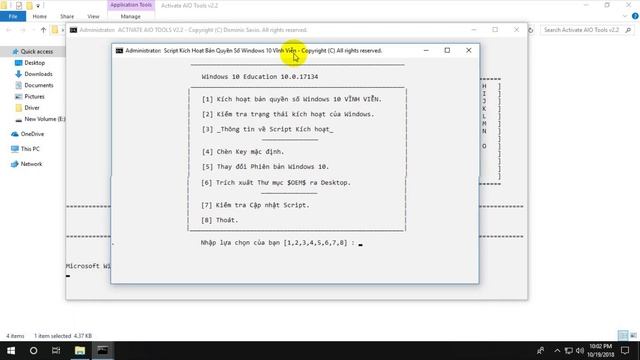This screenshot has height=360, width=640.
Task: Open the Windows Start menu
Action: tap(11, 351)
